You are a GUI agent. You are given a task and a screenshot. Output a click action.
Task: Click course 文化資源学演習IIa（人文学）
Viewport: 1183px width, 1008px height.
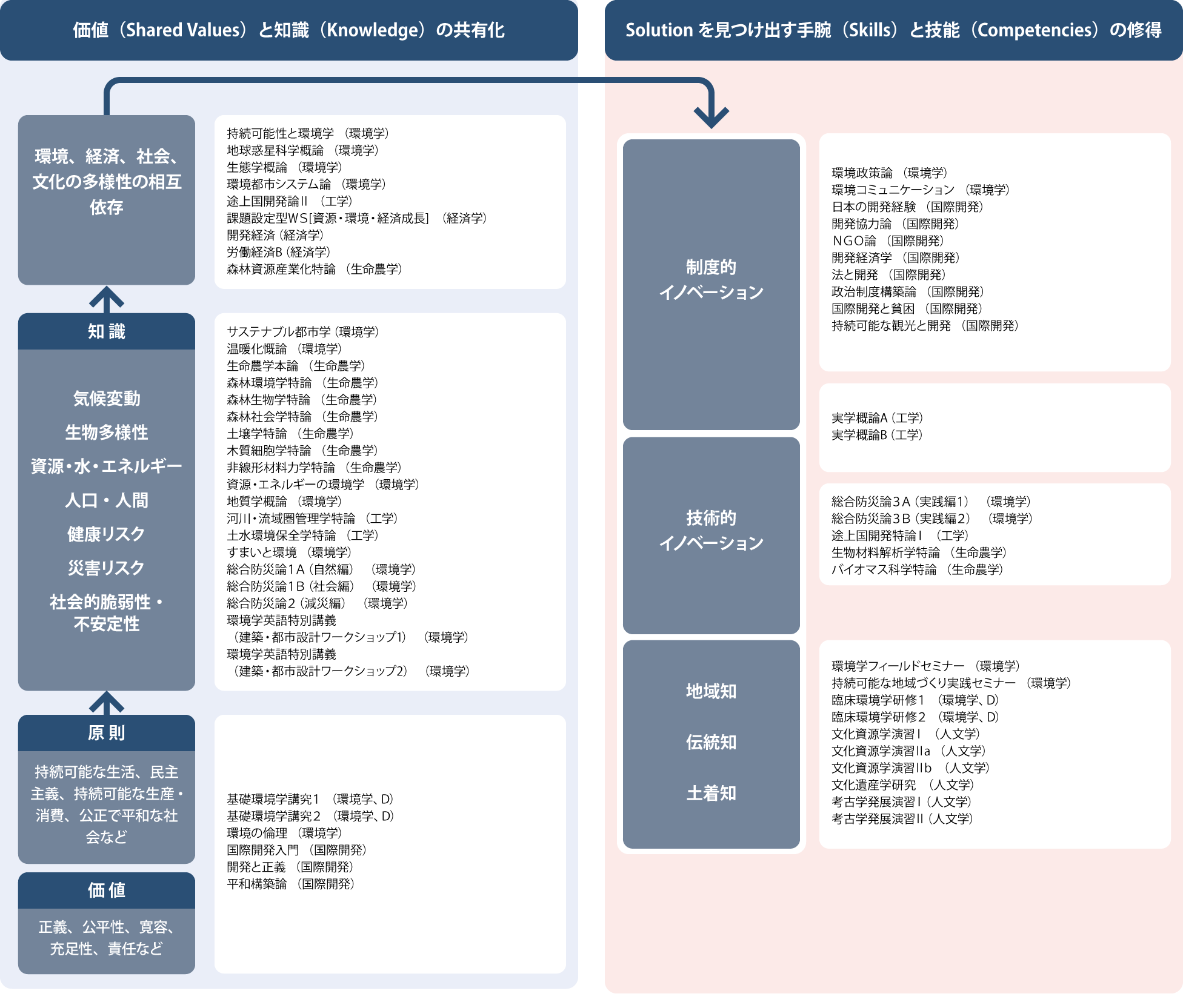(909, 751)
